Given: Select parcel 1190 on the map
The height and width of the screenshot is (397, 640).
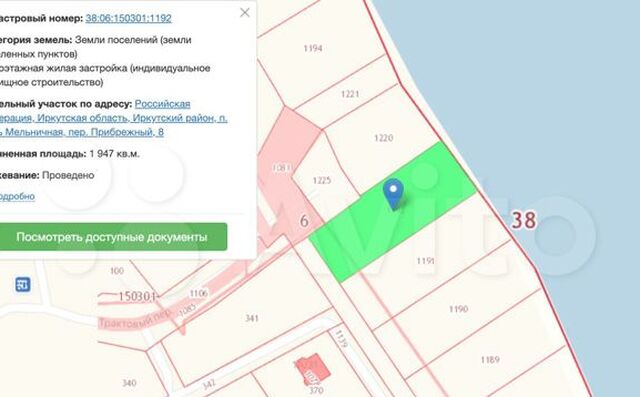Looking at the screenshot, I should [458, 309].
